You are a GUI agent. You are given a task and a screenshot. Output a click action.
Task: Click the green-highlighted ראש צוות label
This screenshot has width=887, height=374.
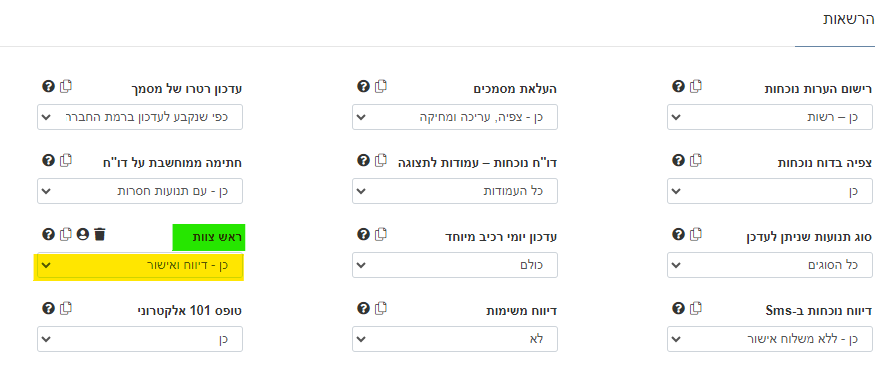pyautogui.click(x=208, y=237)
